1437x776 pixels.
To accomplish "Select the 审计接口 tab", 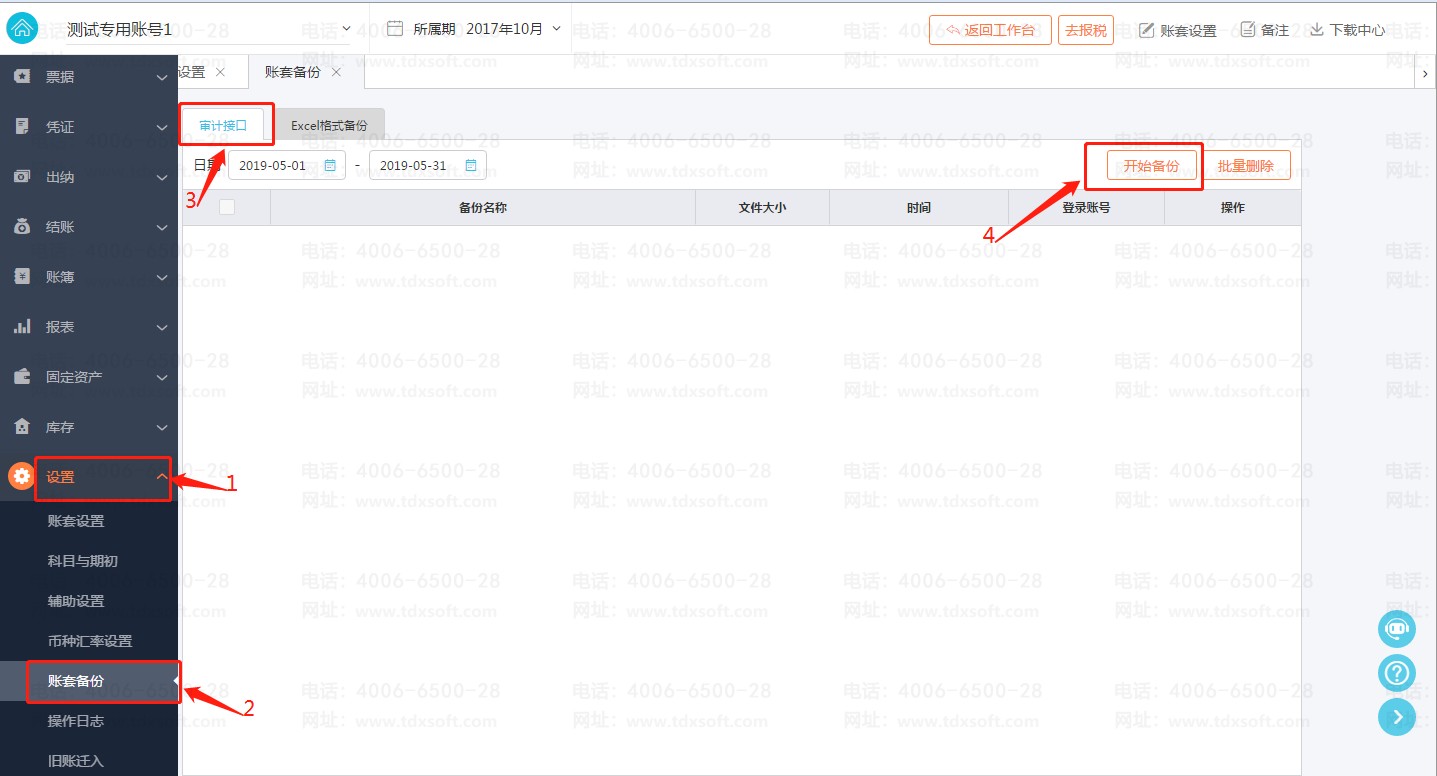I will tap(223, 126).
